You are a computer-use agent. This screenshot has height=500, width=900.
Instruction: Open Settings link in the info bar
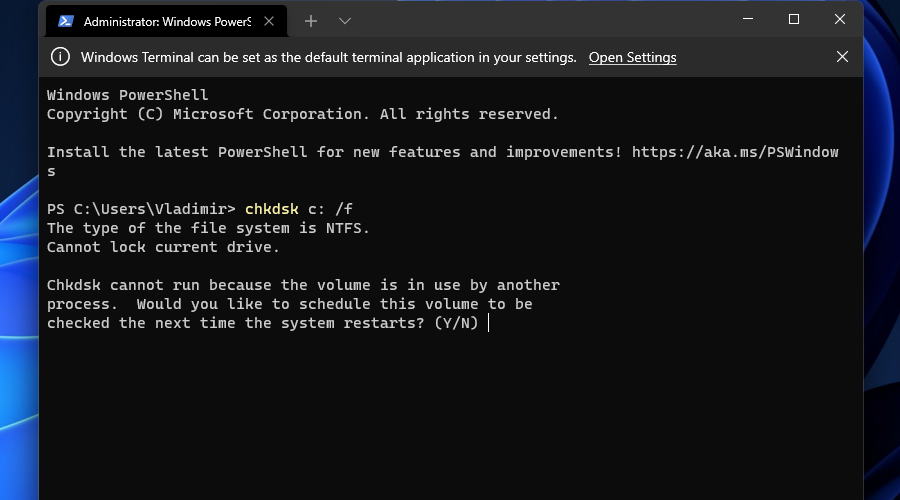point(633,57)
